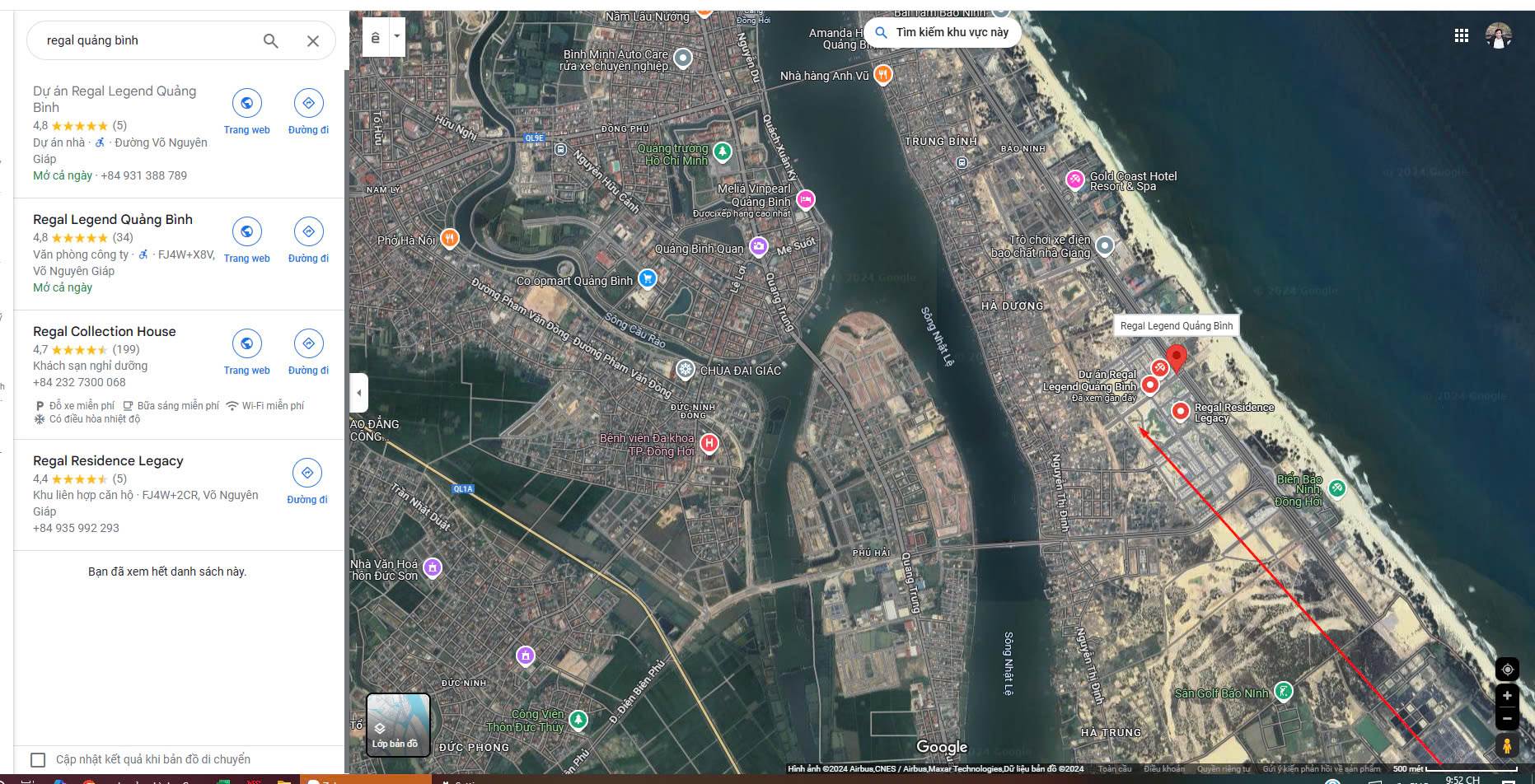Open Street View pegman
The height and width of the screenshot is (784, 1535).
[1507, 746]
